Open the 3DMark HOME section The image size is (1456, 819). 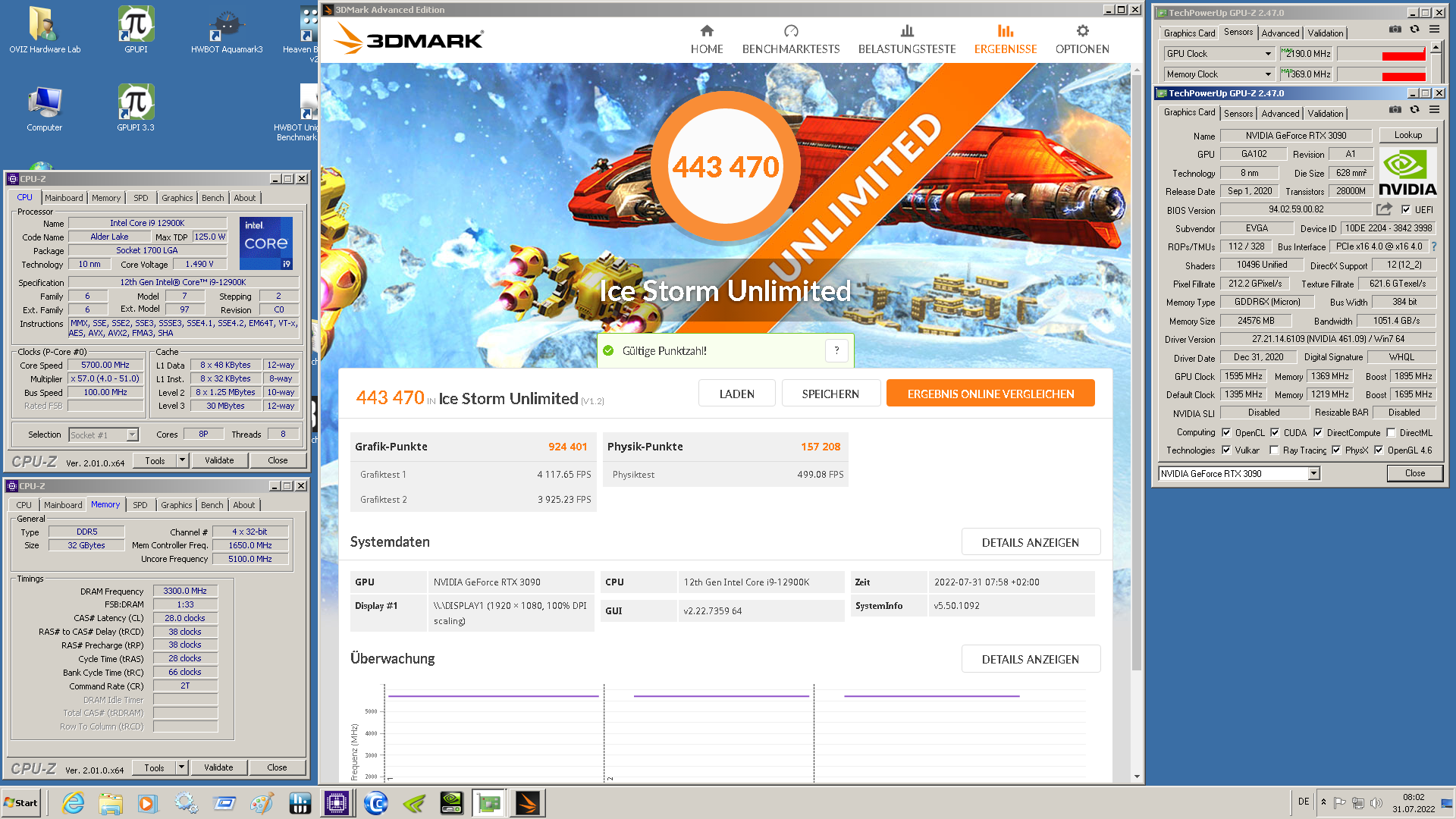click(706, 39)
